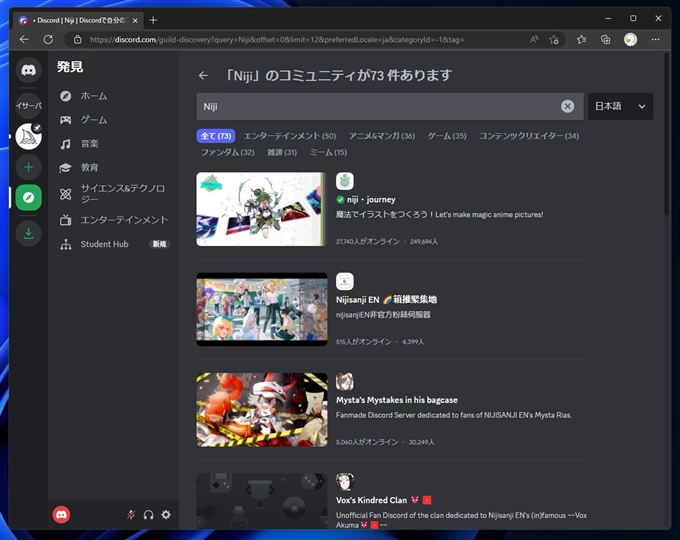Open the イサーバ server folder

point(29,105)
